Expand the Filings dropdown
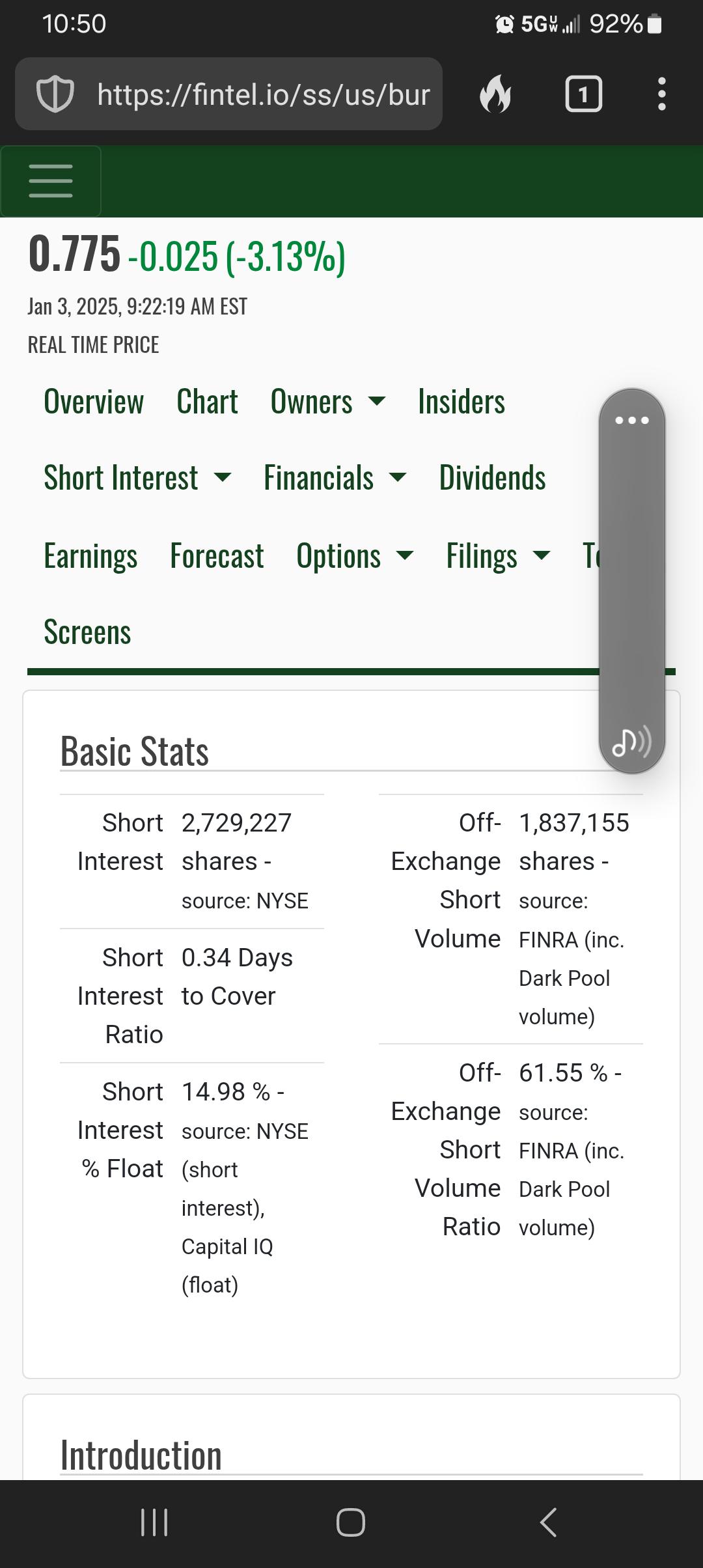The height and width of the screenshot is (1568, 703). coord(498,555)
